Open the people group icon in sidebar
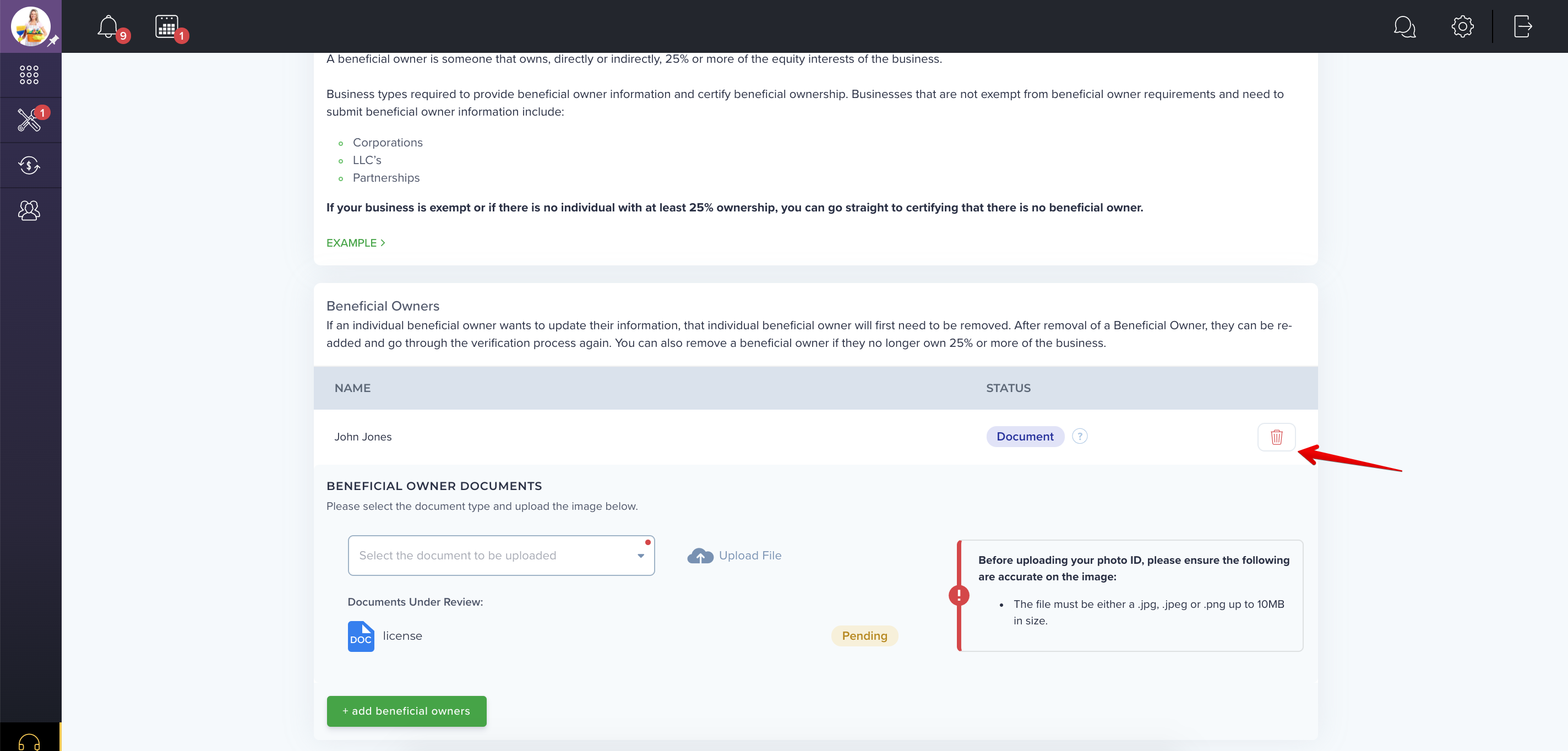 (29, 210)
